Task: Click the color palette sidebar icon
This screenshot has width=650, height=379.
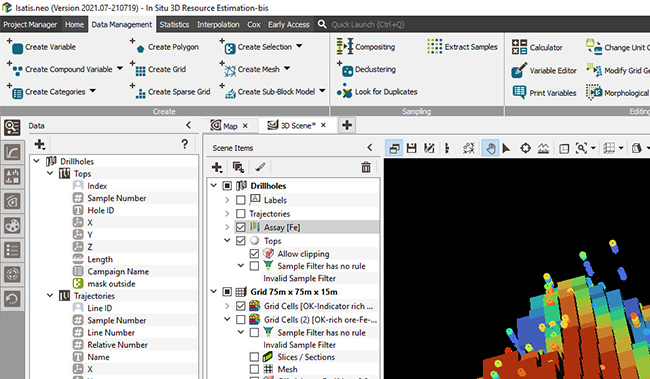Action: coord(12,226)
